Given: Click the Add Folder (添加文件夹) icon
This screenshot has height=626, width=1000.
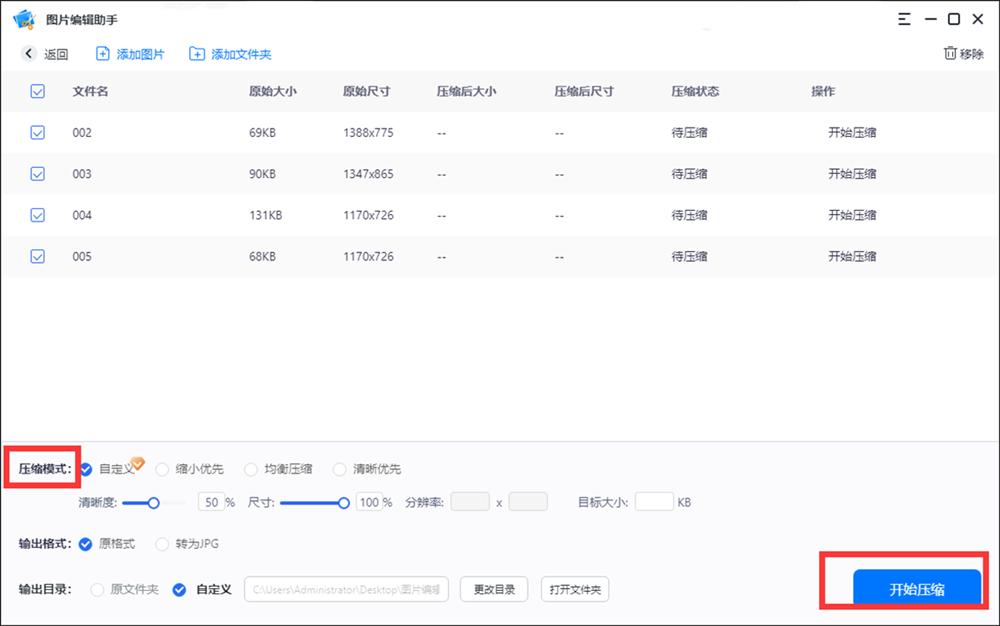Looking at the screenshot, I should (x=197, y=54).
